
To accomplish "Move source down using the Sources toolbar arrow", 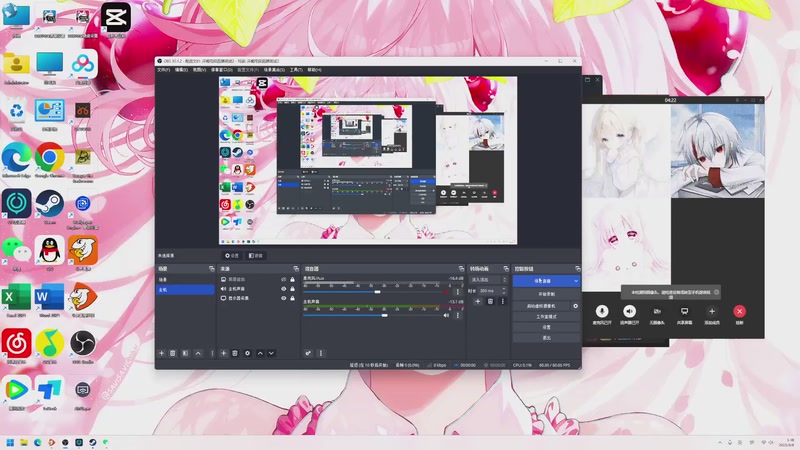I will [x=271, y=353].
